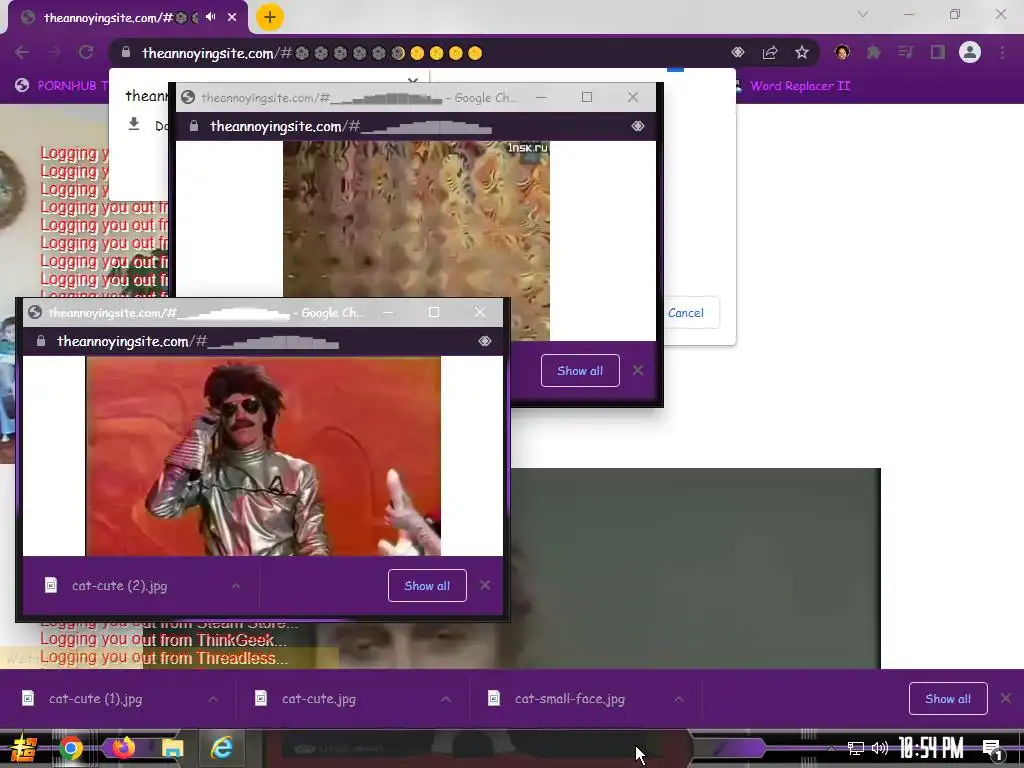Expand the cat-small-face.jpg chevron menu
The image size is (1024, 768).
tap(679, 699)
